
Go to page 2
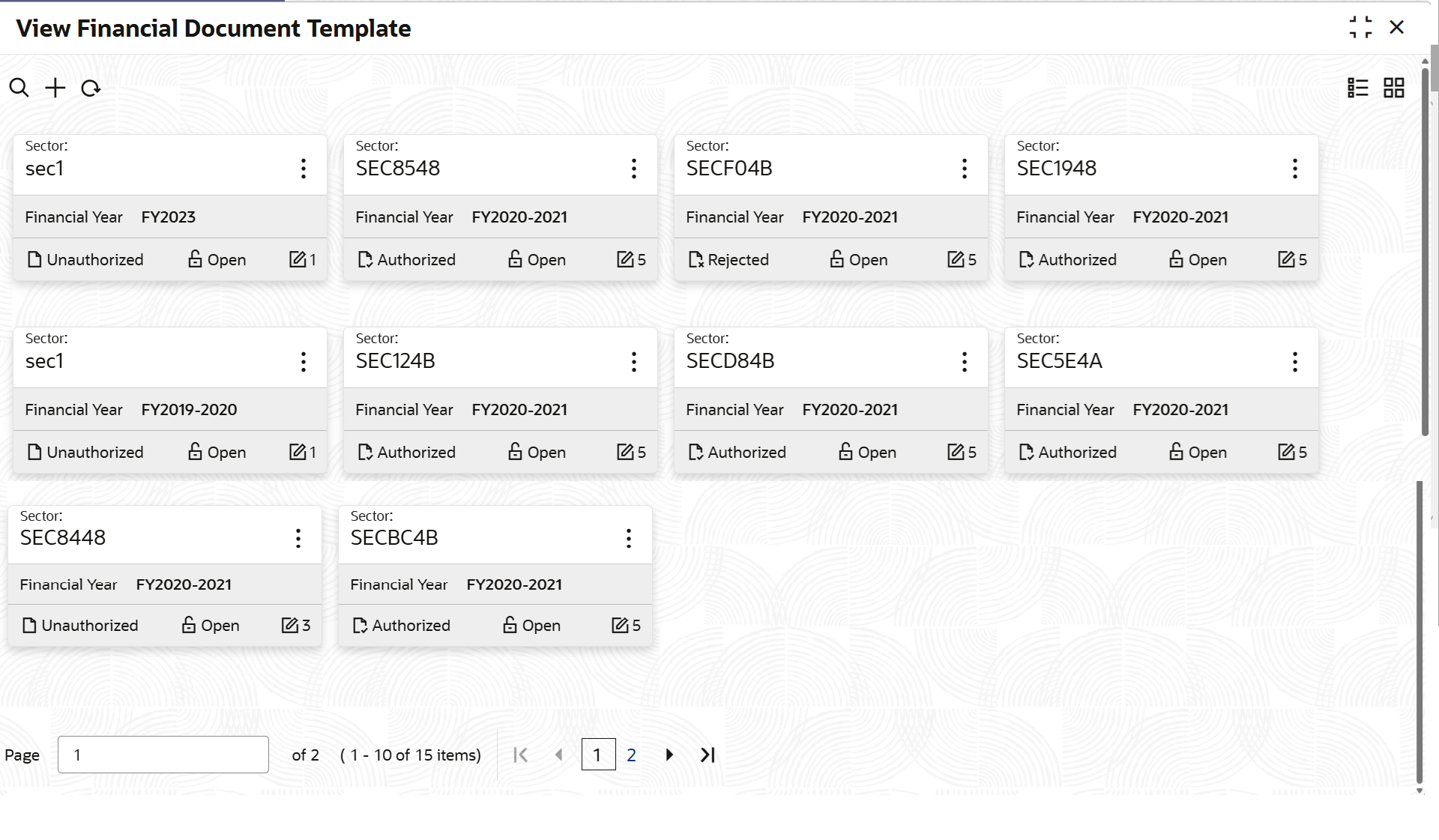[631, 755]
